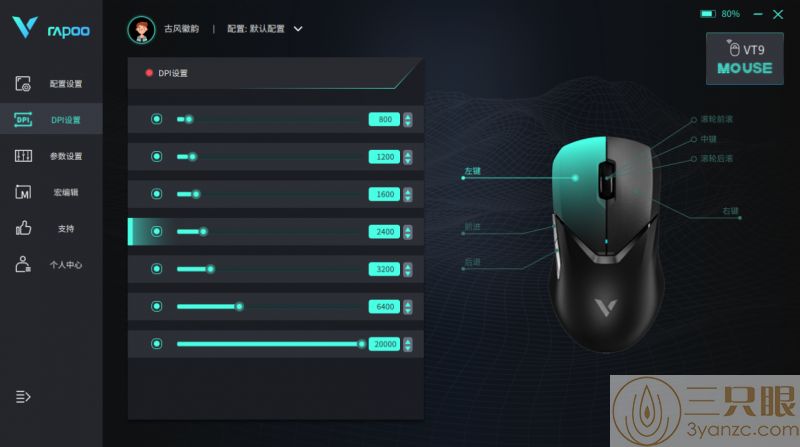Click the user avatar picture
This screenshot has height=447, width=800.
click(x=141, y=30)
